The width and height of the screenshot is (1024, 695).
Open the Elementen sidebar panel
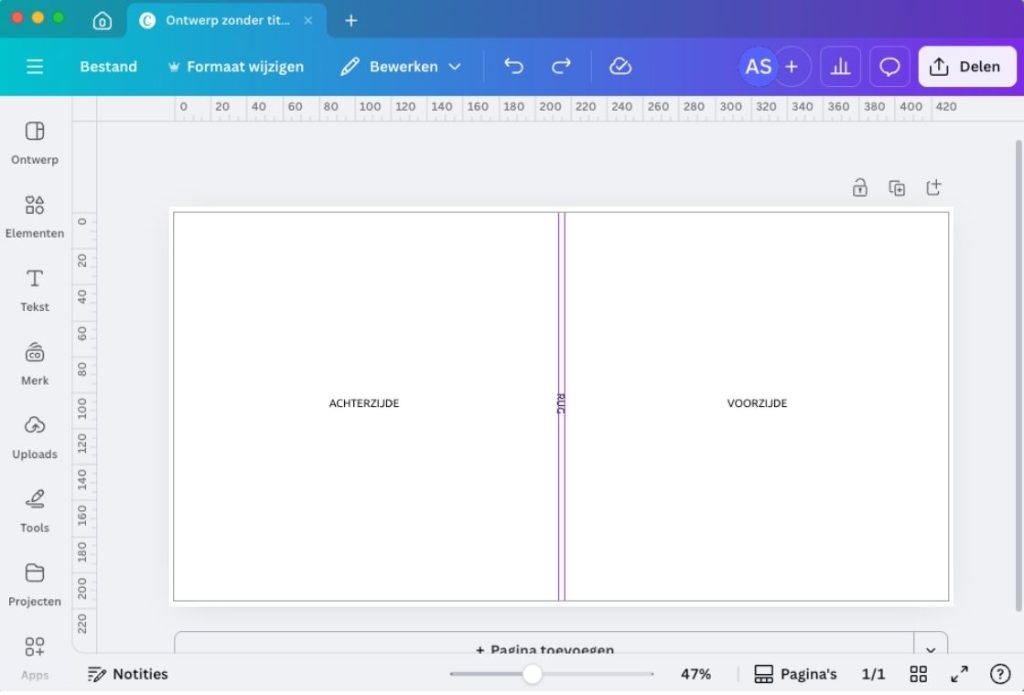35,216
